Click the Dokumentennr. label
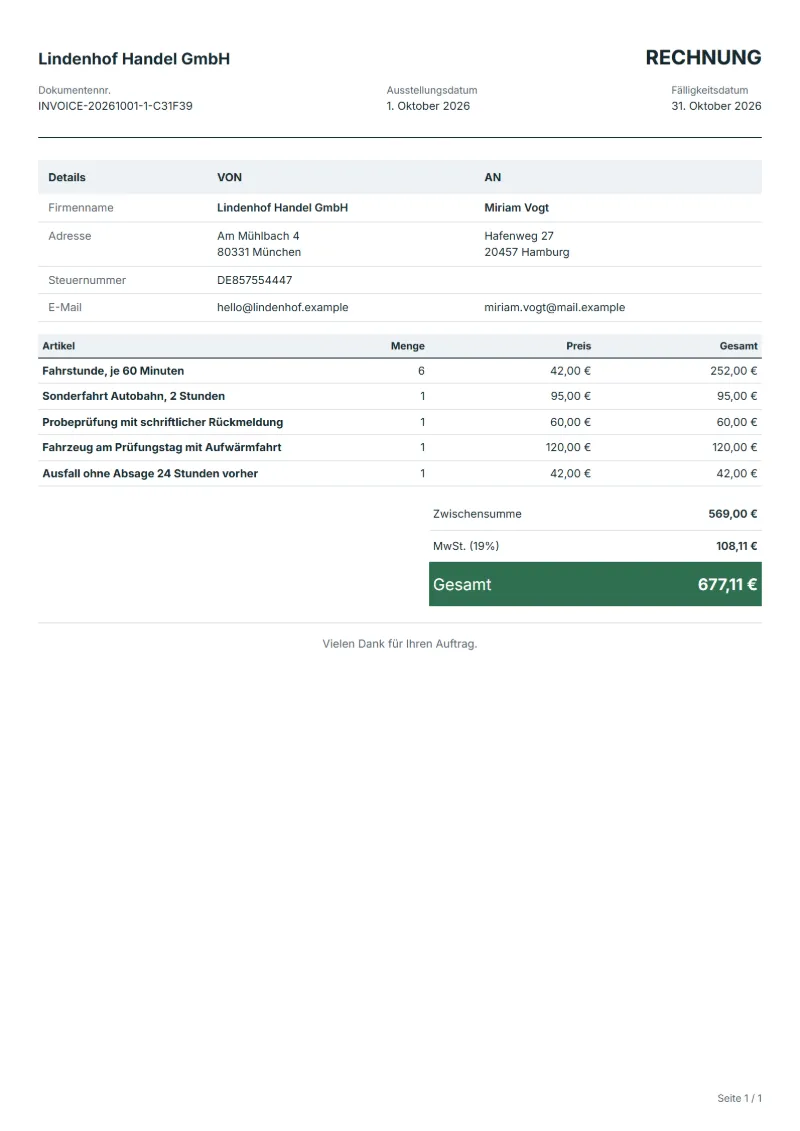The width and height of the screenshot is (800, 1131). tap(74, 90)
